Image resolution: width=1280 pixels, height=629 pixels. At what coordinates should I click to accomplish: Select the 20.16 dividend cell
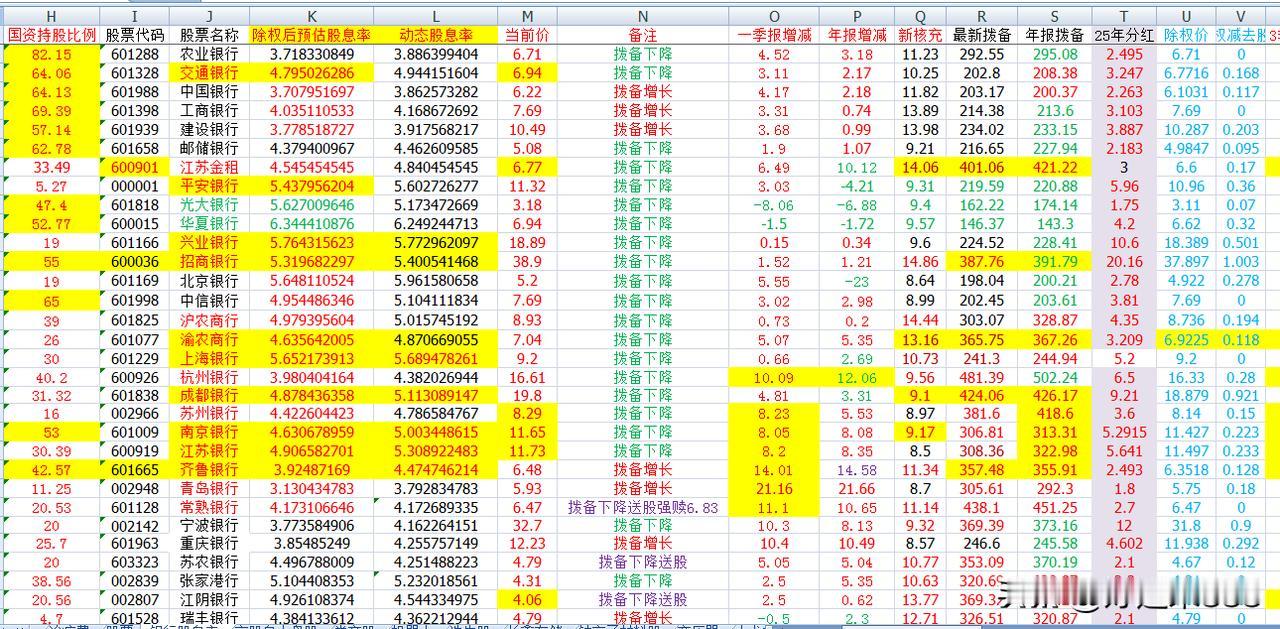coord(1124,261)
